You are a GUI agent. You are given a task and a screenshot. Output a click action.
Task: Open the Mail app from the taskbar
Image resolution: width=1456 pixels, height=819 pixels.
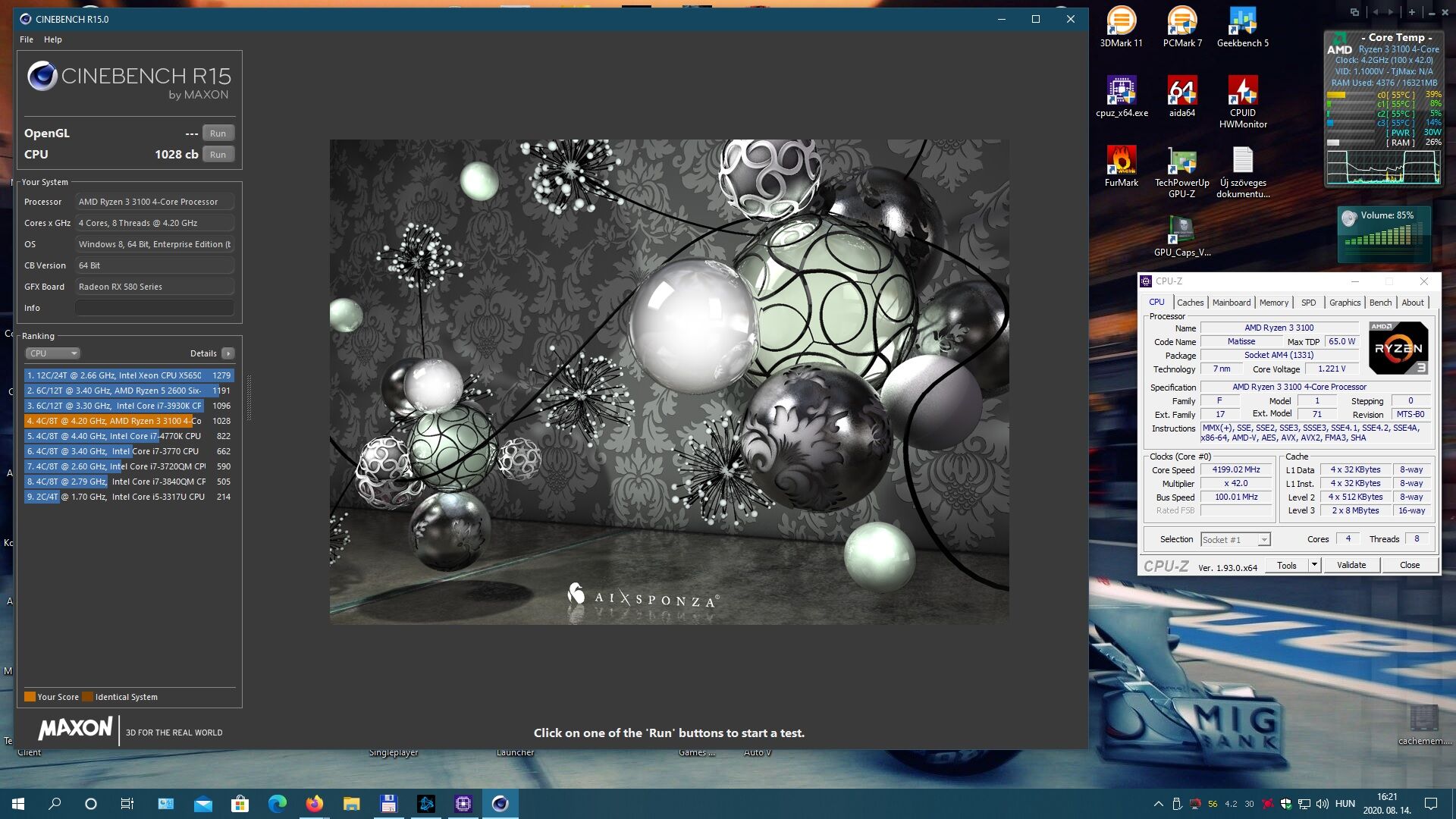[x=203, y=804]
